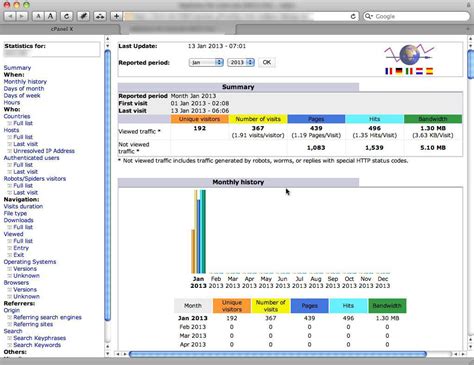474x365 pixels.
Task: Open Monthly history link
Action: point(25,82)
